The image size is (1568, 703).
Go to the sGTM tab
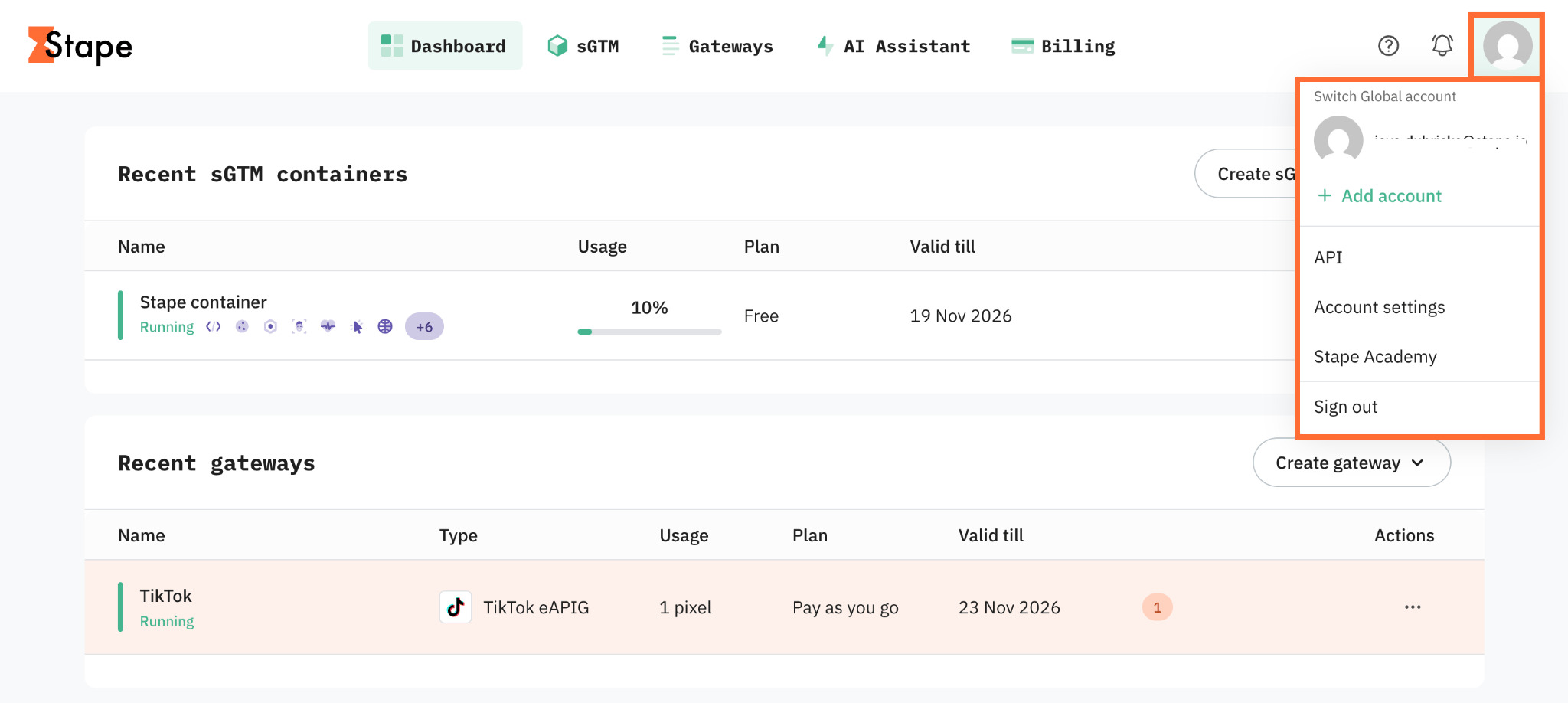(x=583, y=46)
